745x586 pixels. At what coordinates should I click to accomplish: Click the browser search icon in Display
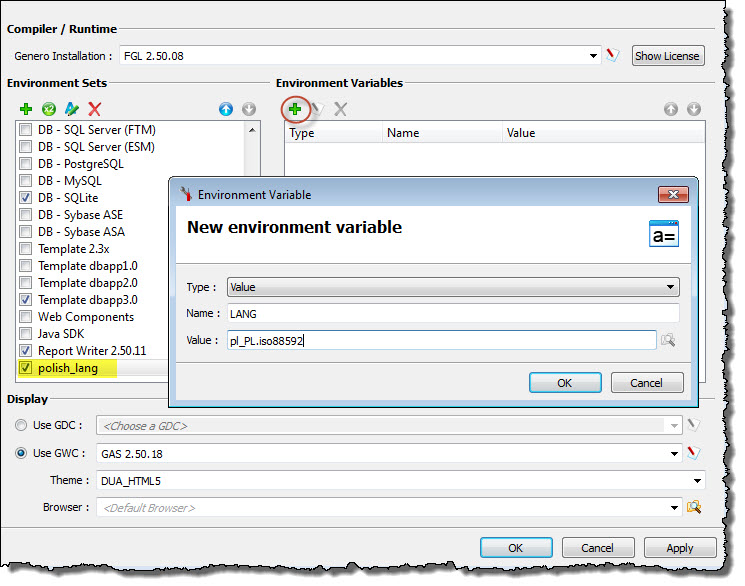click(693, 507)
